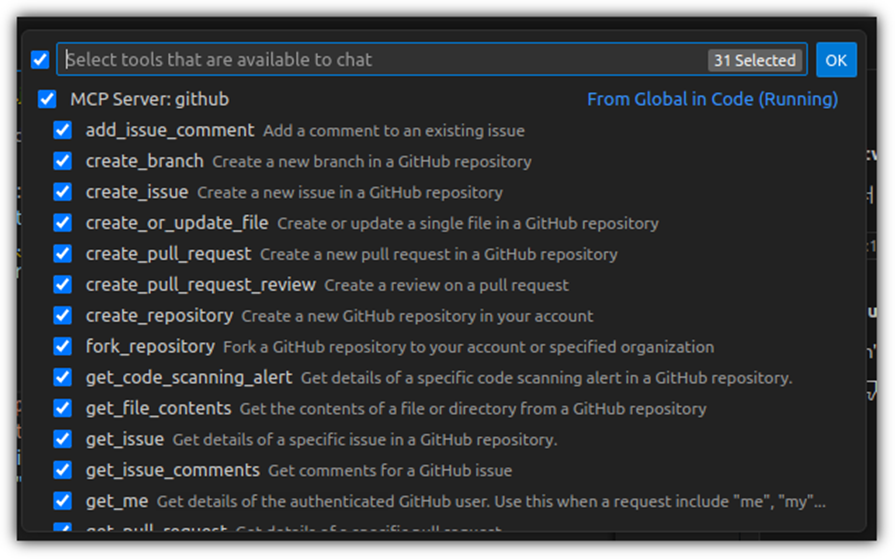This screenshot has height=559, width=895.
Task: Click 'Fork a GitHub repository to your account' description
Action: point(469,347)
